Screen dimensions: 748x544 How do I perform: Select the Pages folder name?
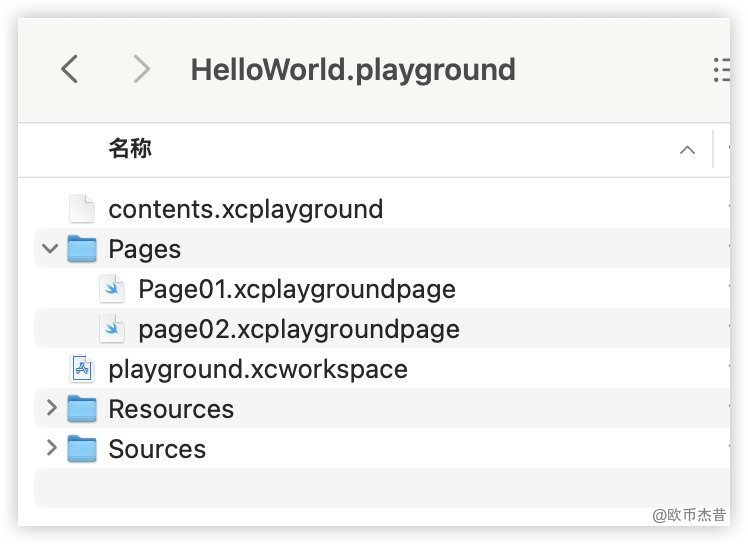click(x=145, y=250)
